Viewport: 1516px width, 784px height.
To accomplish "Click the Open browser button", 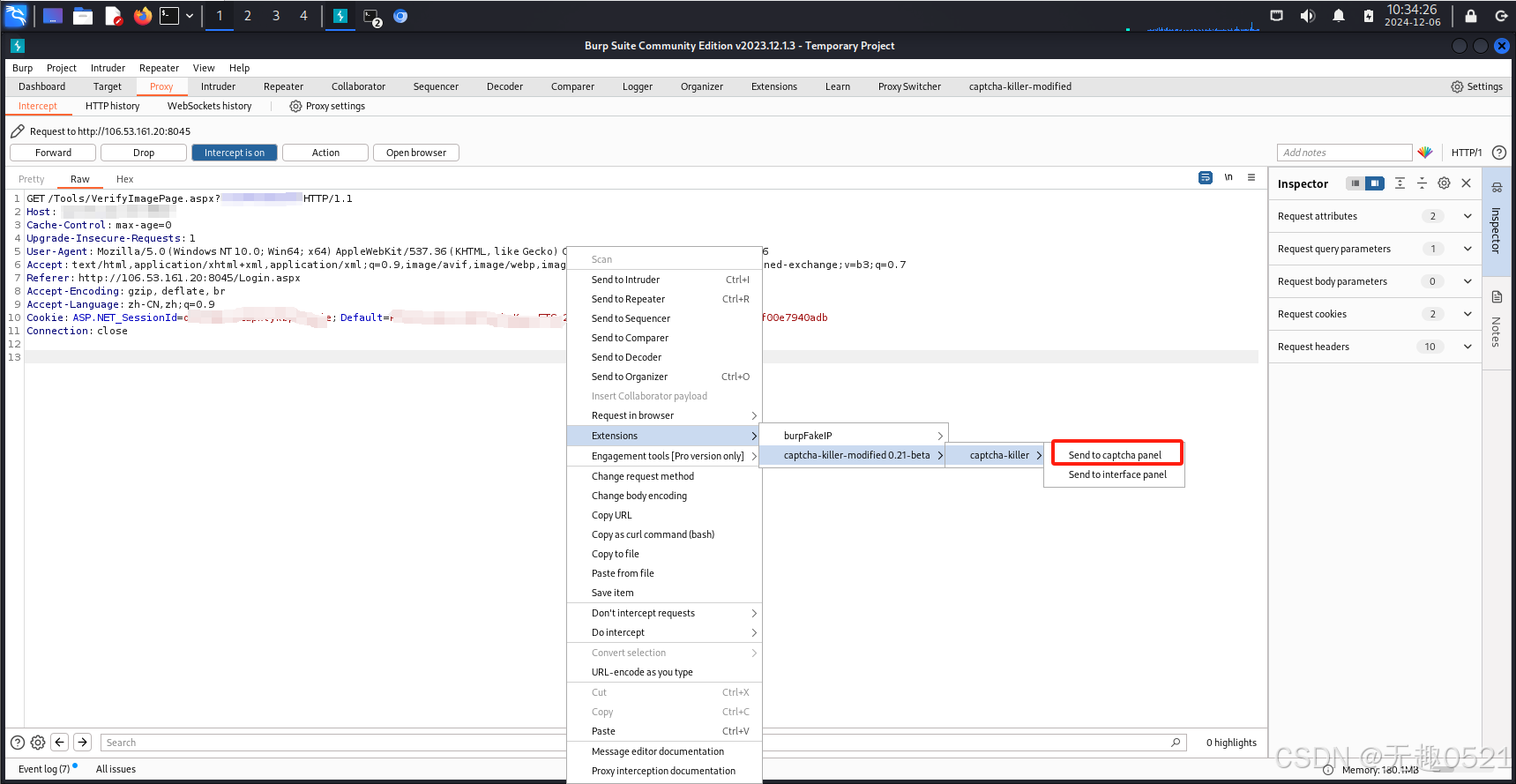I will pyautogui.click(x=416, y=153).
